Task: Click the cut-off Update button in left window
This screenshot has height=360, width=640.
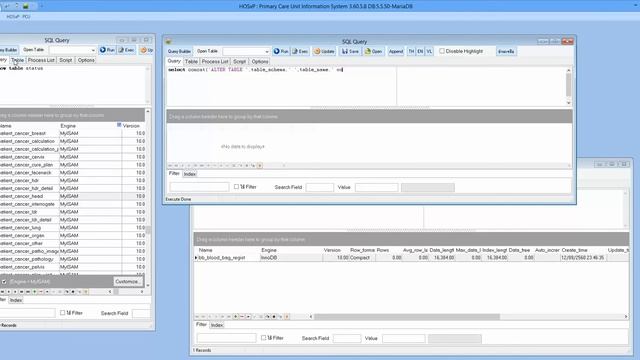Action: tap(147, 50)
